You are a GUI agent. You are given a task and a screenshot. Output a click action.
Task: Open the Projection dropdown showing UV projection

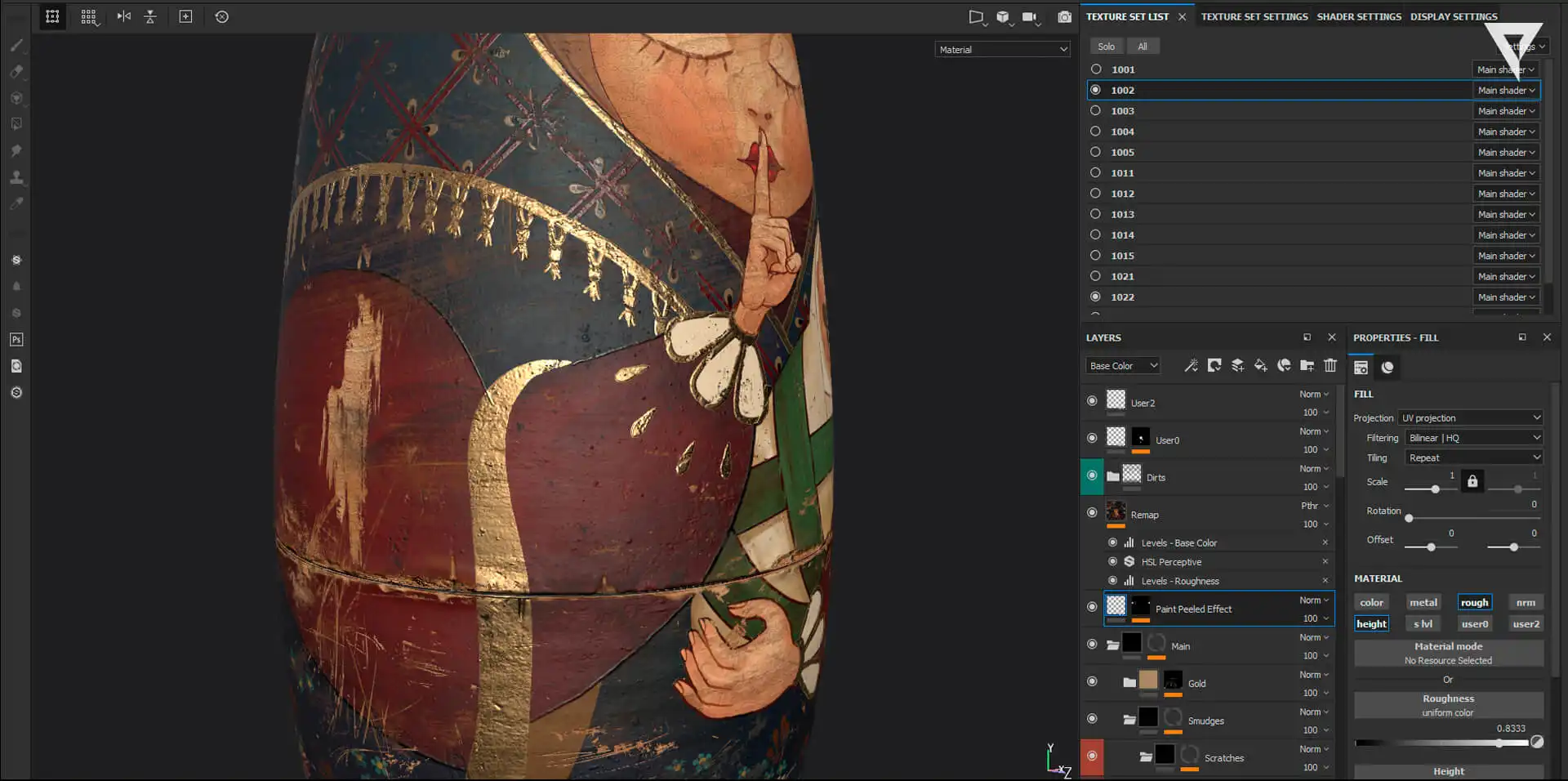1471,417
